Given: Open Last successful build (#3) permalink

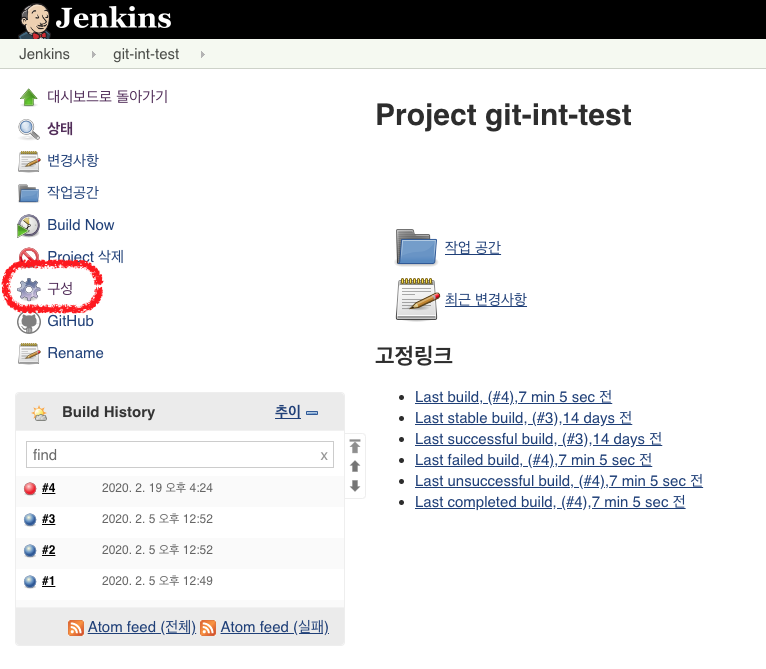Looking at the screenshot, I should pyautogui.click(x=538, y=439).
